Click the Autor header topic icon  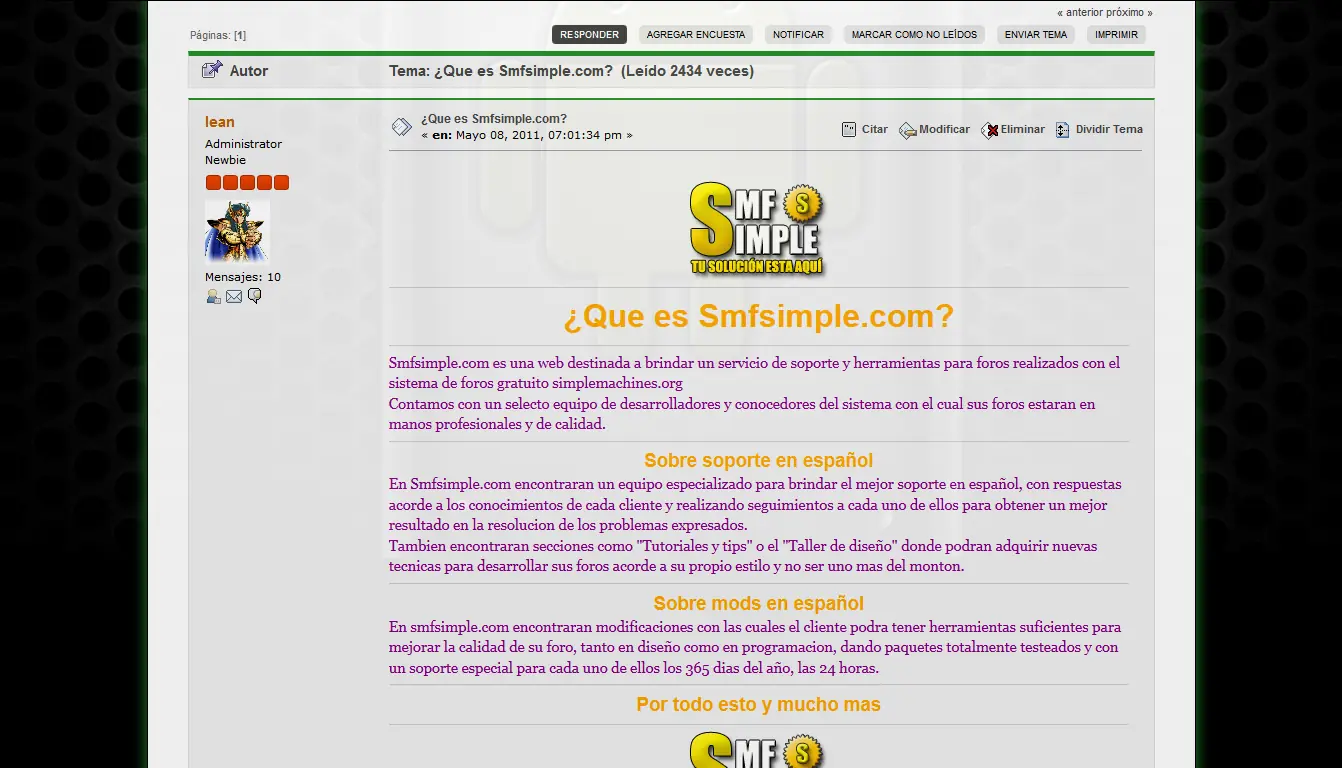point(211,70)
